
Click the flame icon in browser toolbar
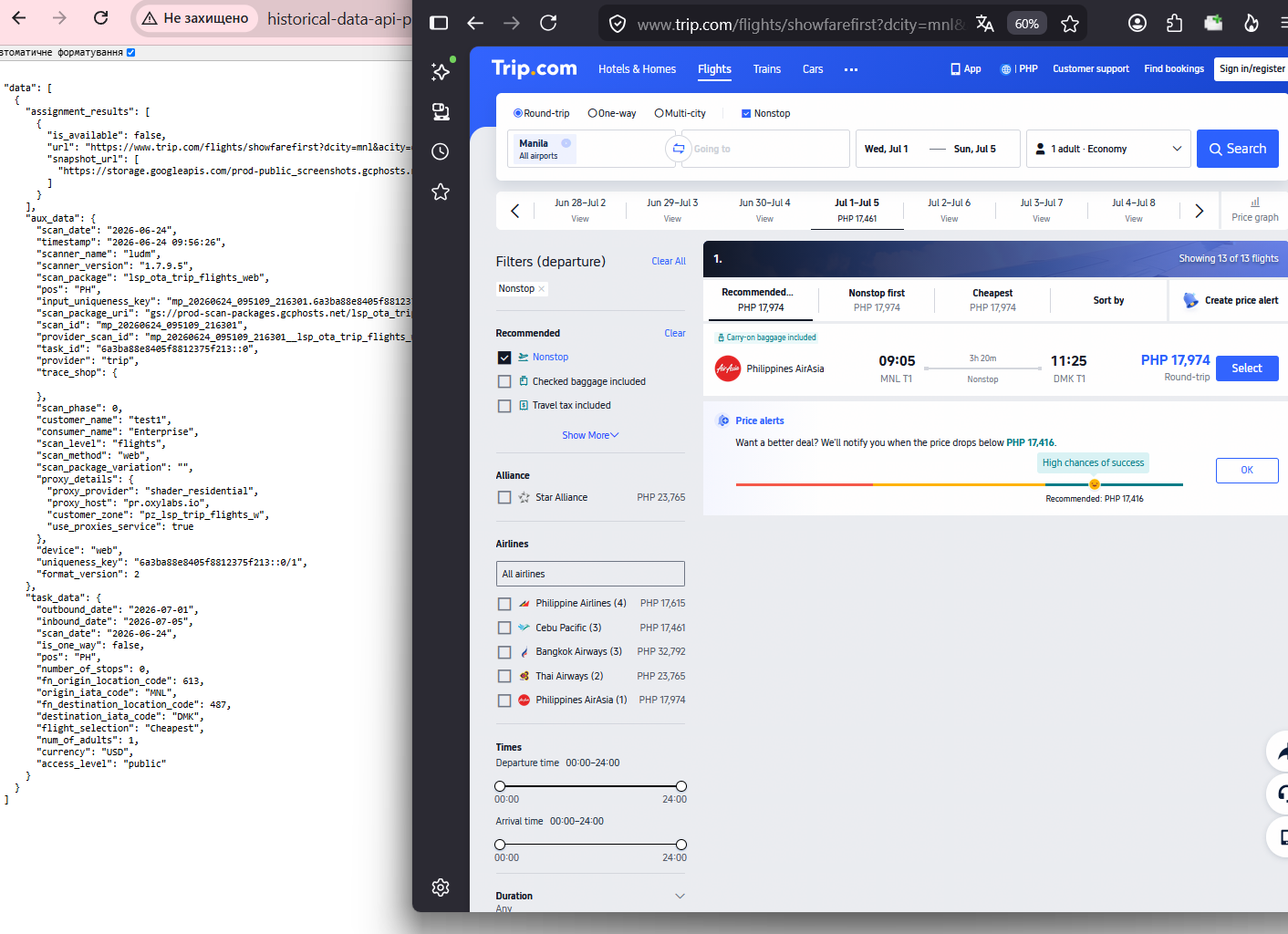tap(1252, 23)
